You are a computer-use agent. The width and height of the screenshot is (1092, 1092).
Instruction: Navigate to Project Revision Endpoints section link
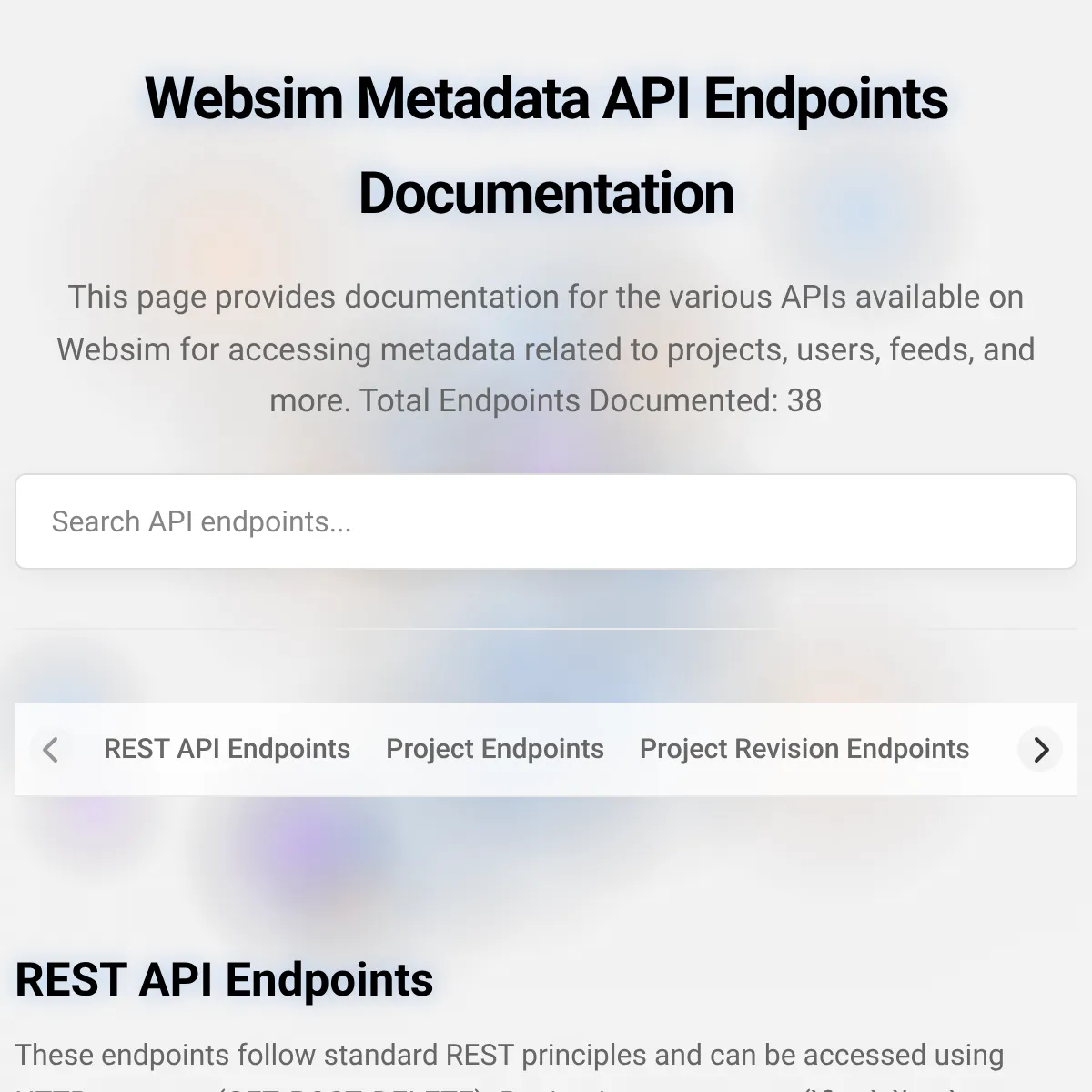804,749
